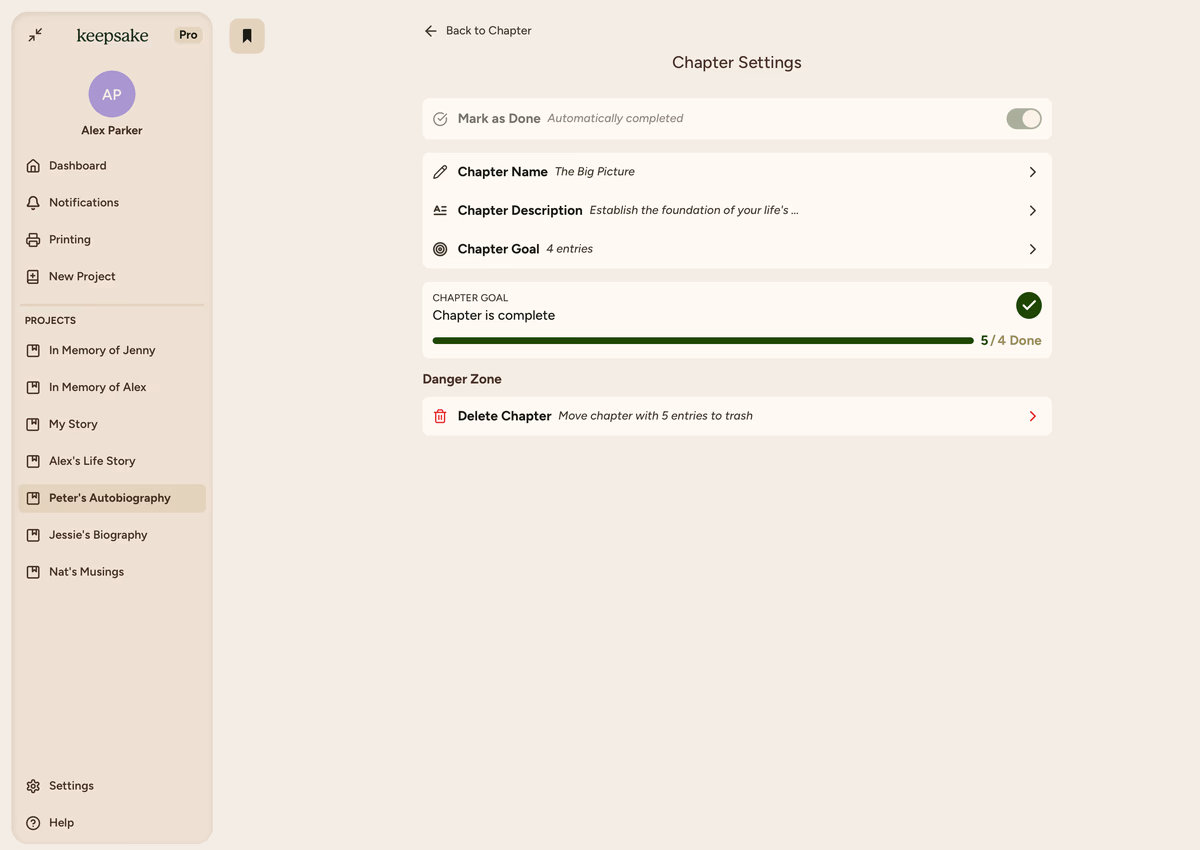Click the pencil icon beside Chapter Name
1200x850 pixels.
coord(440,172)
